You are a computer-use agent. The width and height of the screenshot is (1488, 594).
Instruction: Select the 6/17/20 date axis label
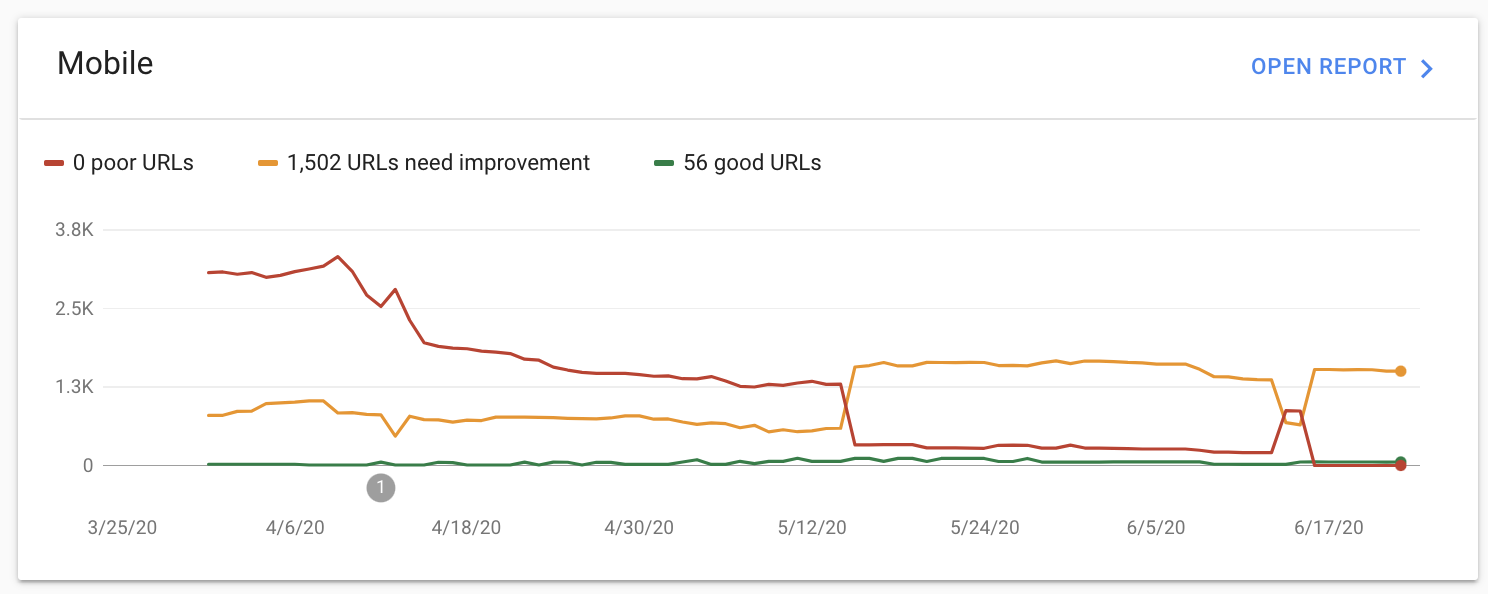[x=1330, y=527]
